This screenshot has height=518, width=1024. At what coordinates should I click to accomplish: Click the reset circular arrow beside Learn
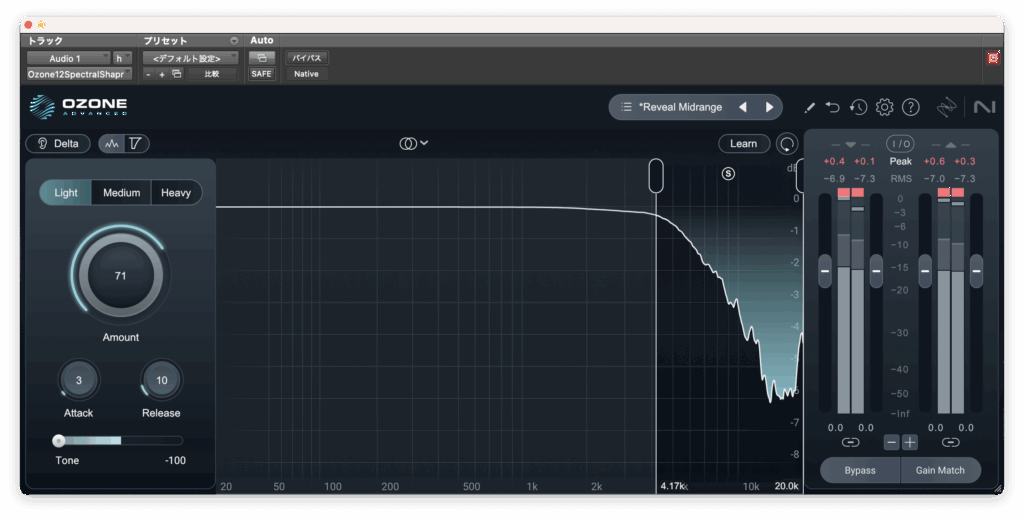click(x=787, y=144)
